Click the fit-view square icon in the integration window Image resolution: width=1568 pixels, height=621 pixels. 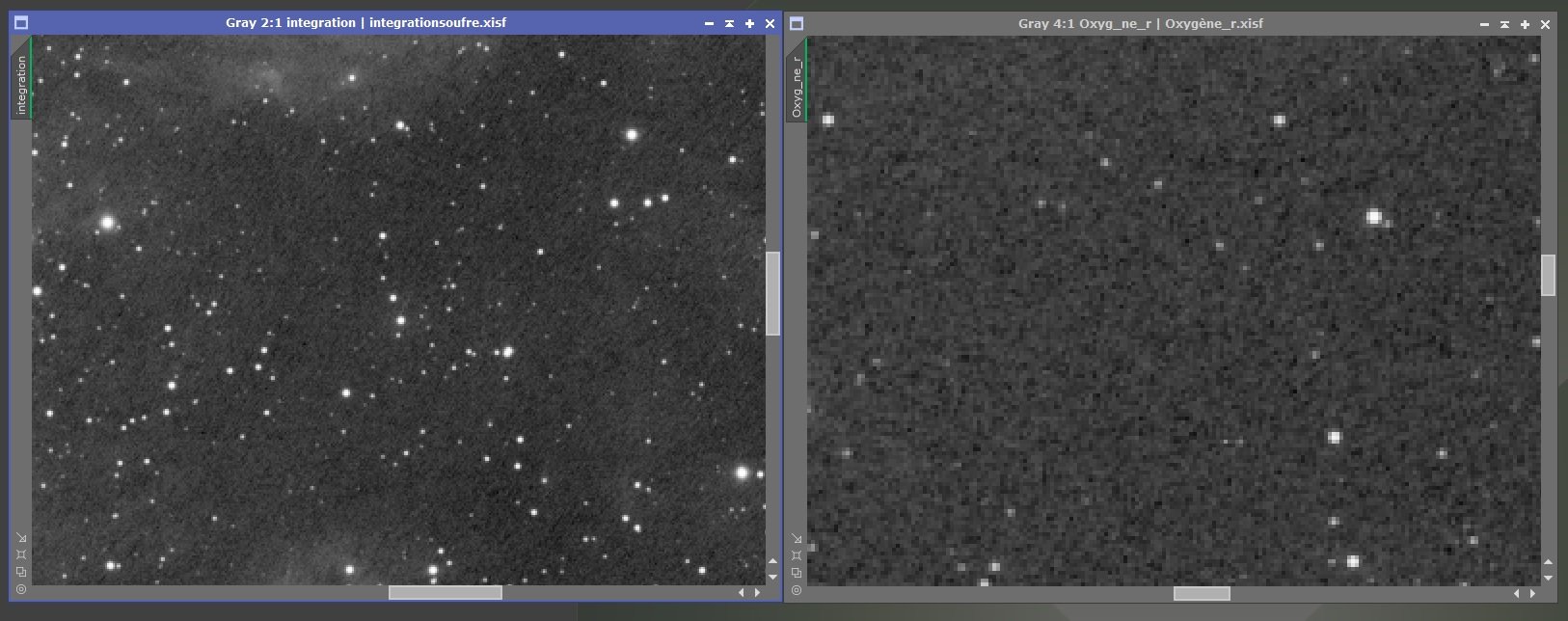pyautogui.click(x=21, y=554)
